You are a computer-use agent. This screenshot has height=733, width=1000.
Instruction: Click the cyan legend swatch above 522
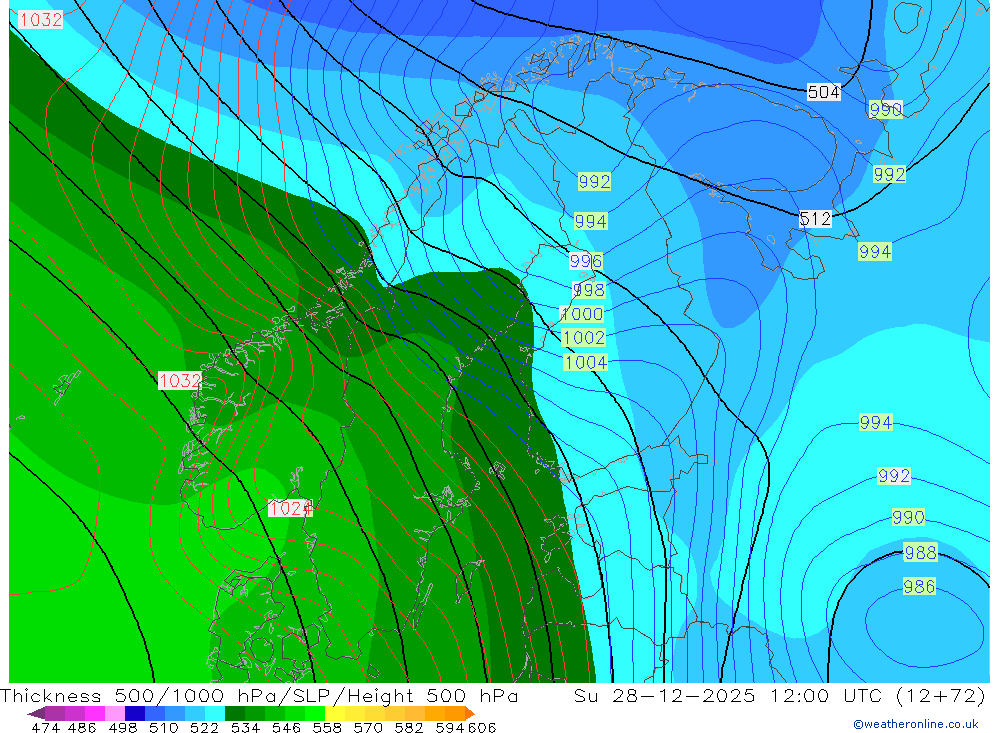click(x=215, y=713)
